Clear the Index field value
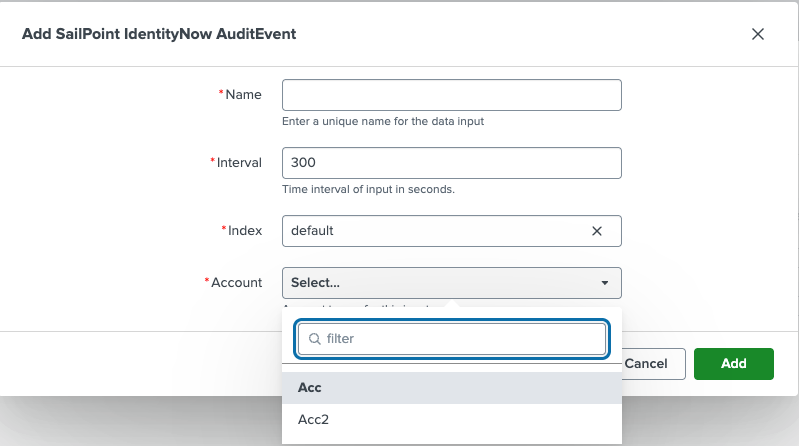 coord(597,231)
